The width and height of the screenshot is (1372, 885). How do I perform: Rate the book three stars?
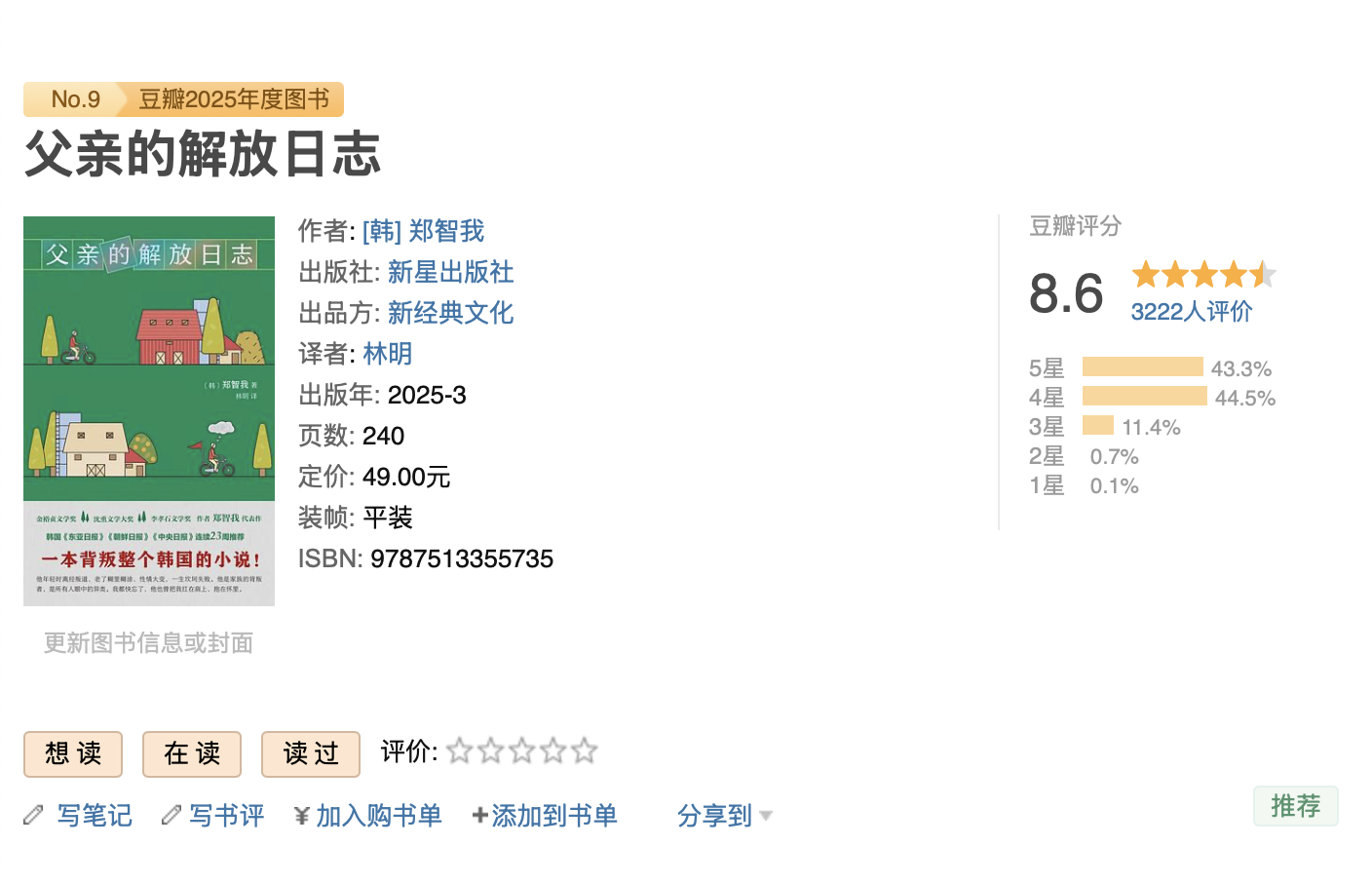point(522,750)
